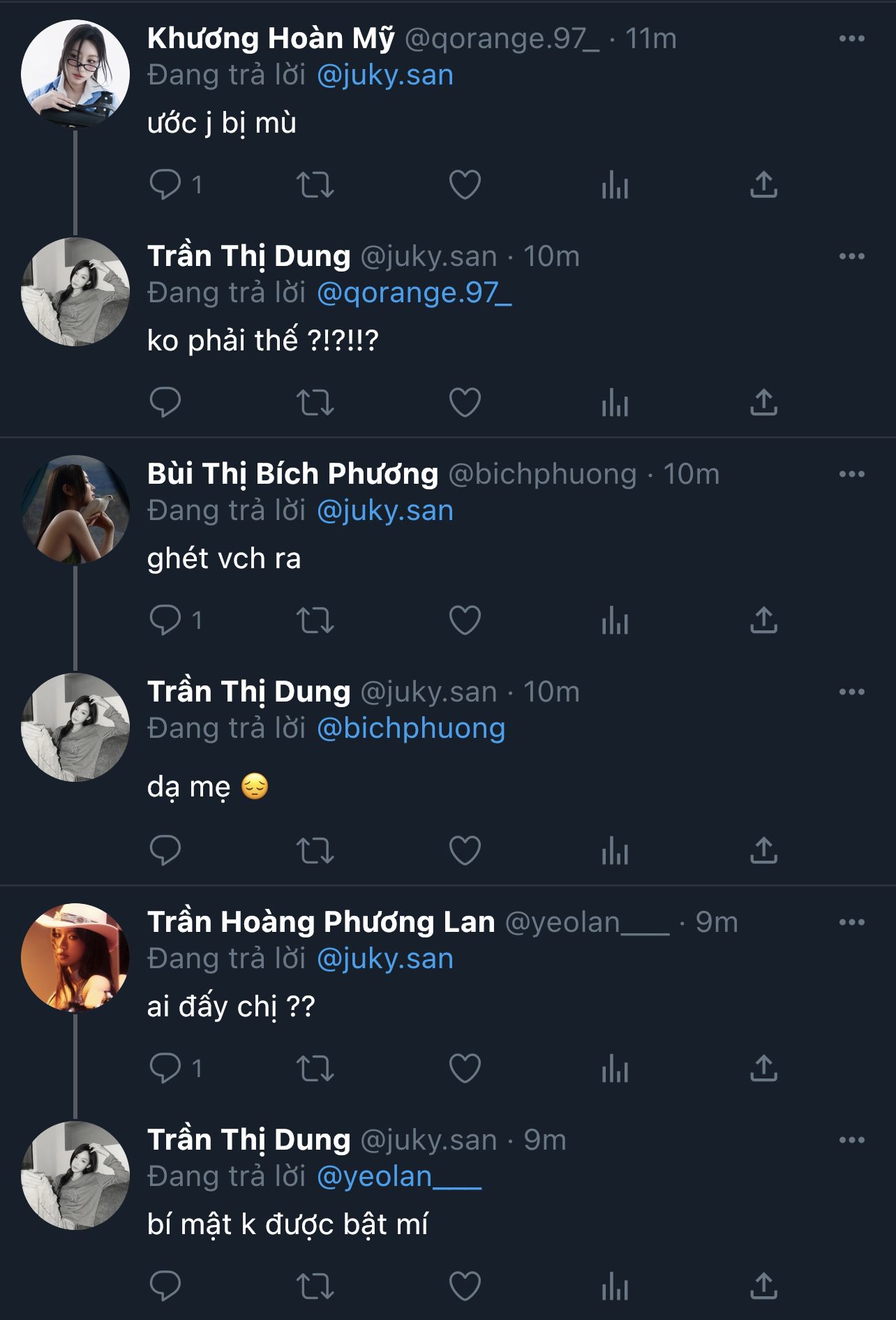The width and height of the screenshot is (896, 1320).
Task: Open Khương Hoàn Mỹ's profile picture
Action: (x=75, y=74)
